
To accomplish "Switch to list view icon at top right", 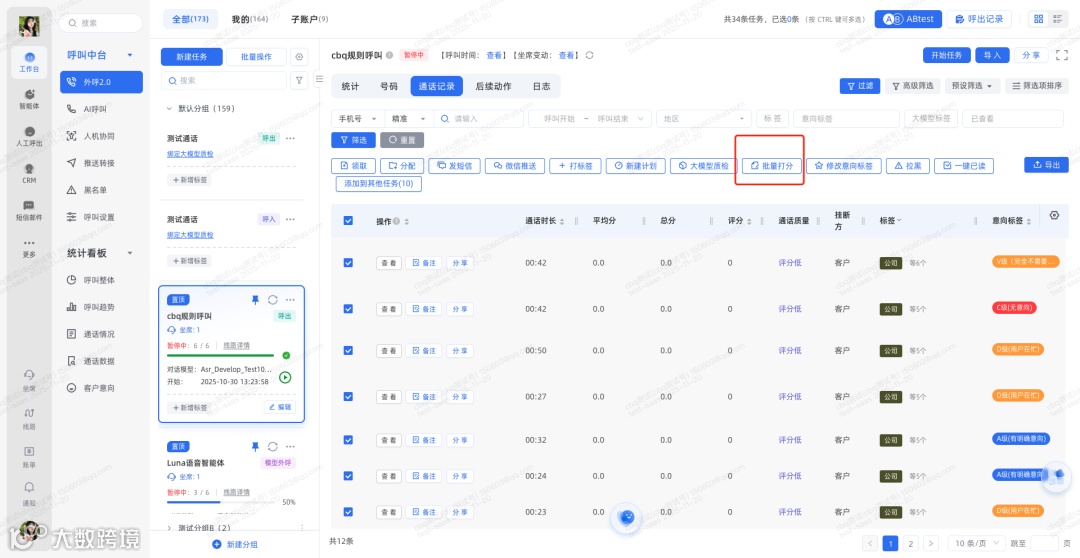I will (x=1057, y=19).
